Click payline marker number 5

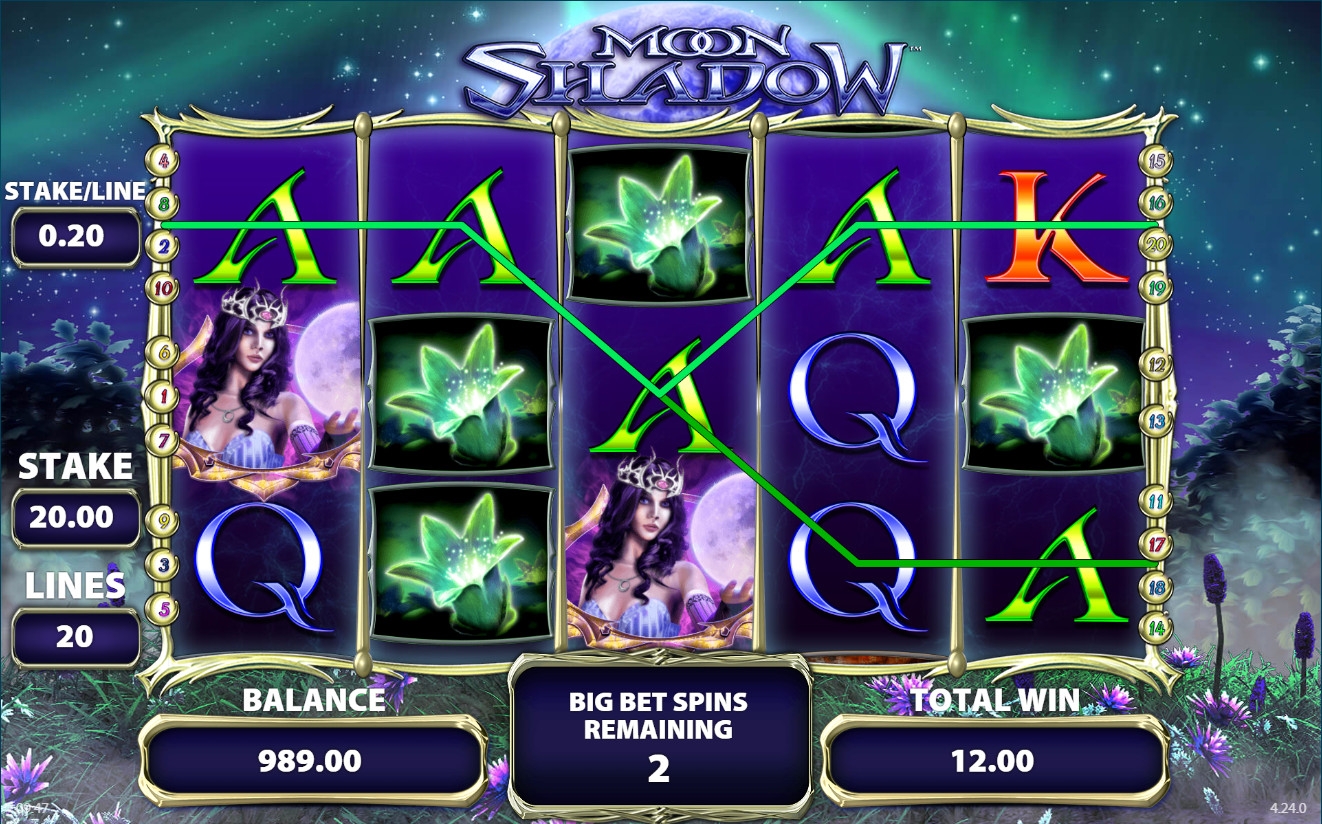tap(163, 607)
